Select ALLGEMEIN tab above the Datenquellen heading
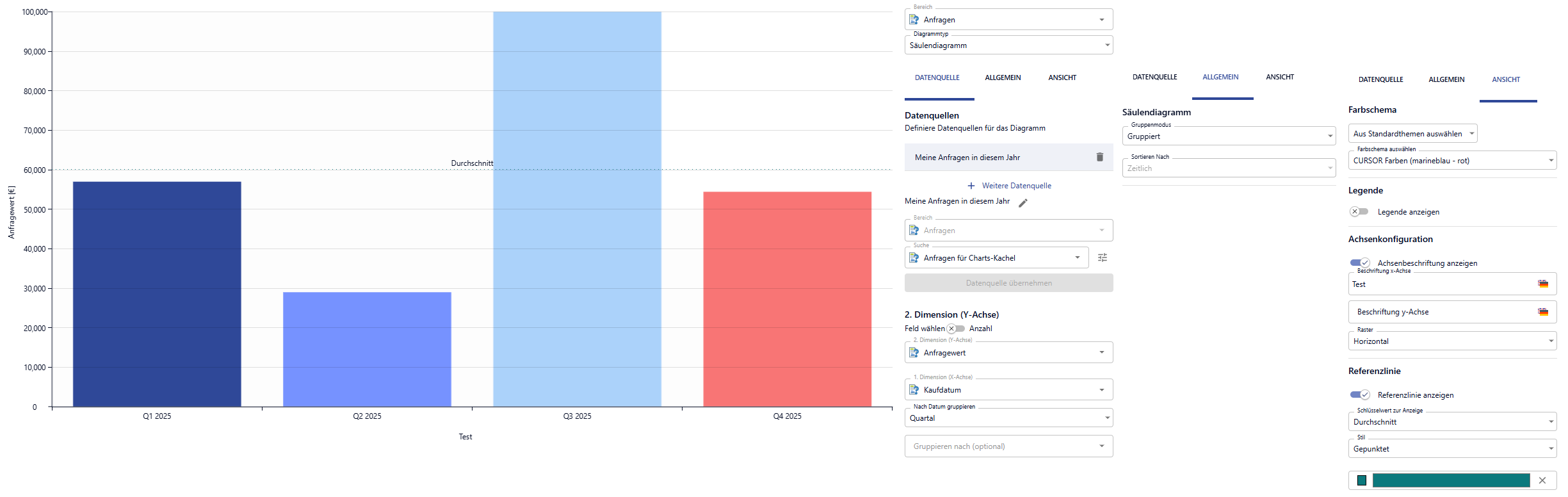Viewport: 1568px width, 497px height. (x=1003, y=77)
